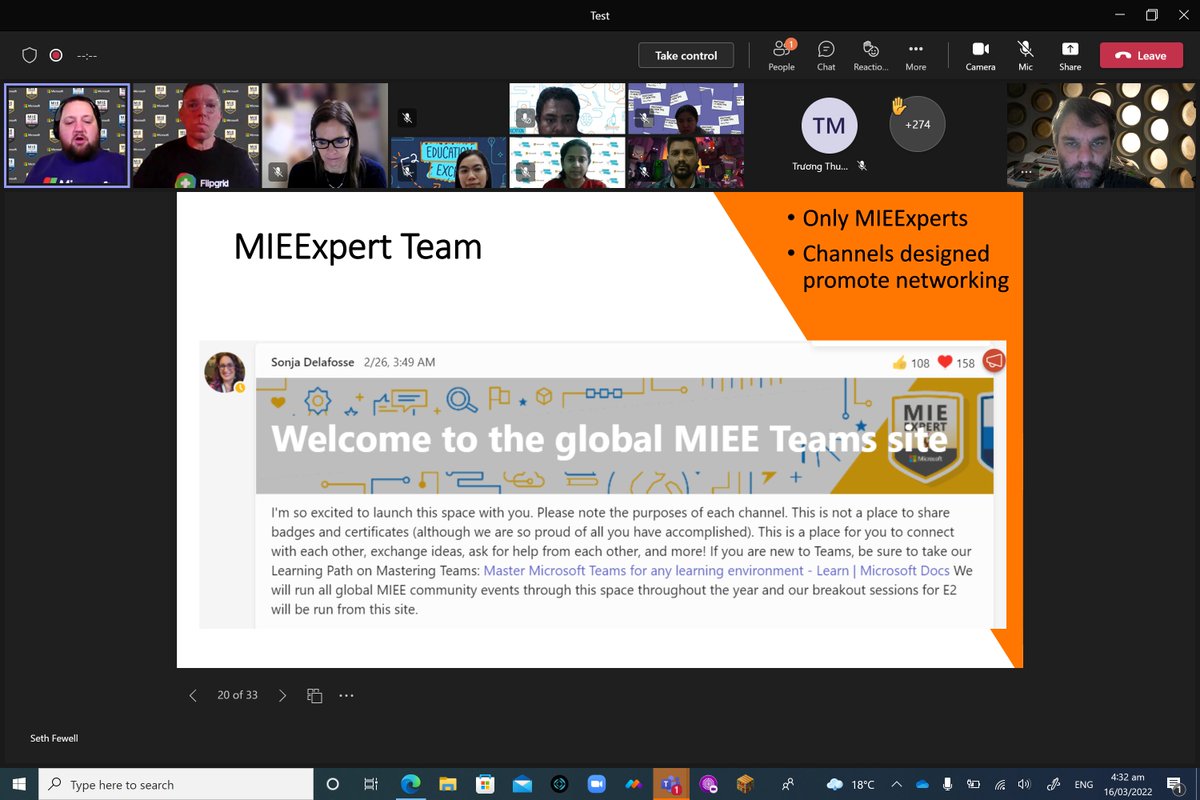Open the Minecraft block taskbar icon

click(x=744, y=784)
